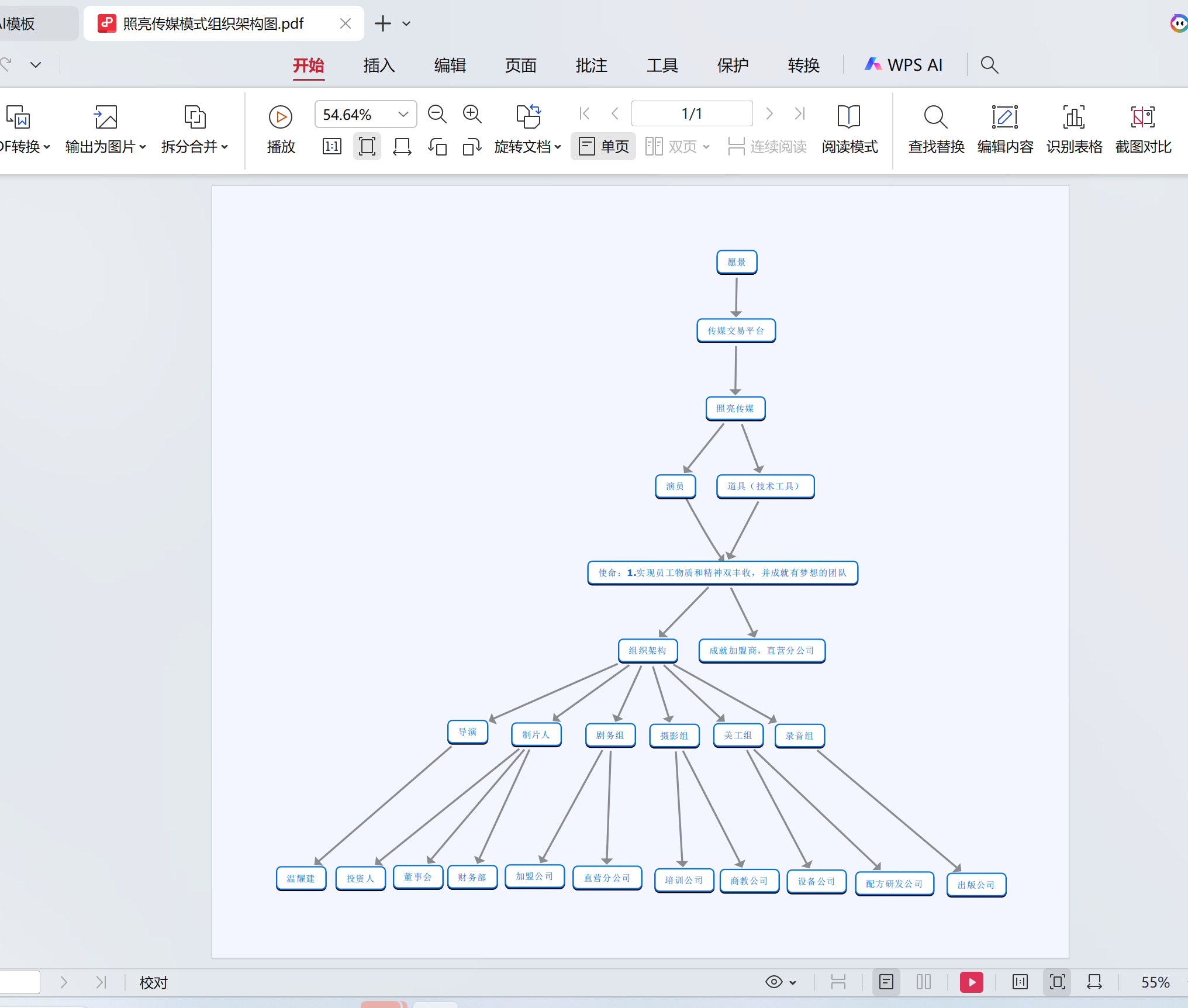1188x1008 pixels.
Task: Close the 照亮传媒模式组织架构图.pdf tab
Action: point(346,23)
